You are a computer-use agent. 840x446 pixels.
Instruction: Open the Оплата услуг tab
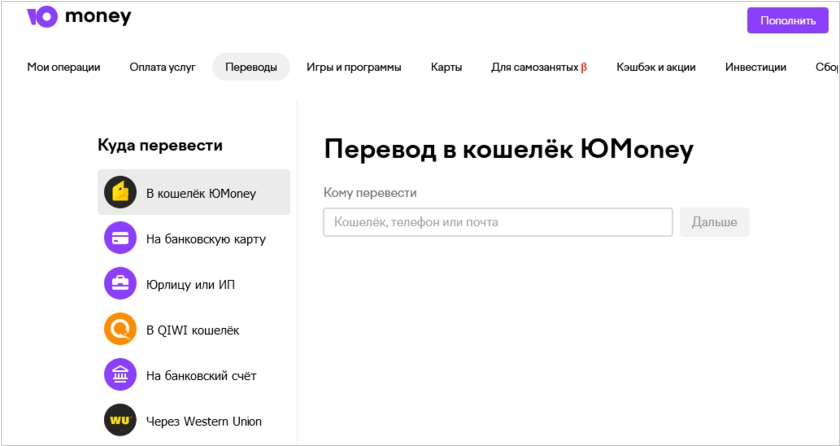click(x=163, y=67)
